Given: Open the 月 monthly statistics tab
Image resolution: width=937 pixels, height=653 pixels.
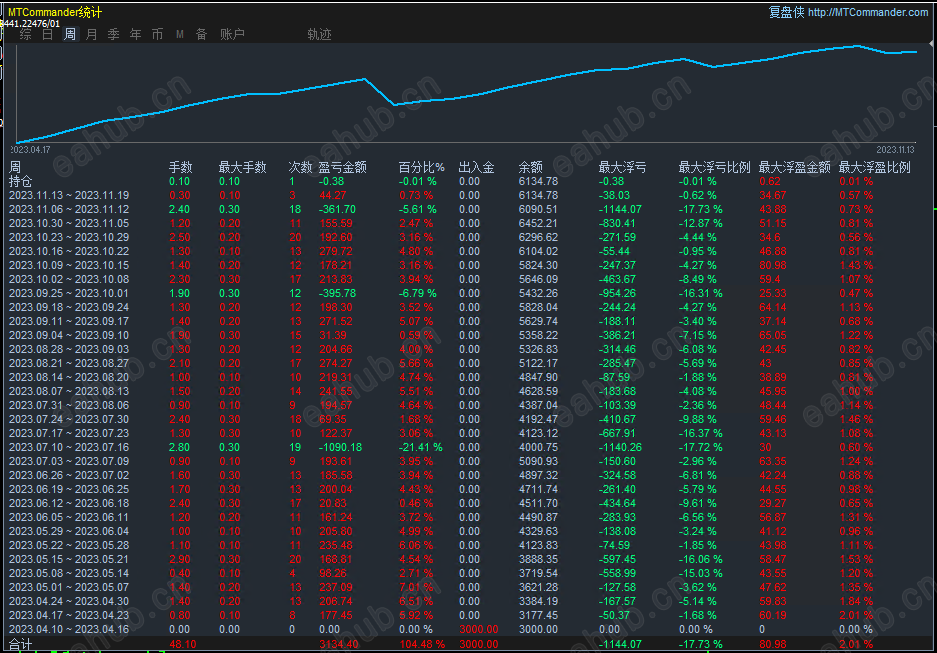Looking at the screenshot, I should click(x=92, y=34).
